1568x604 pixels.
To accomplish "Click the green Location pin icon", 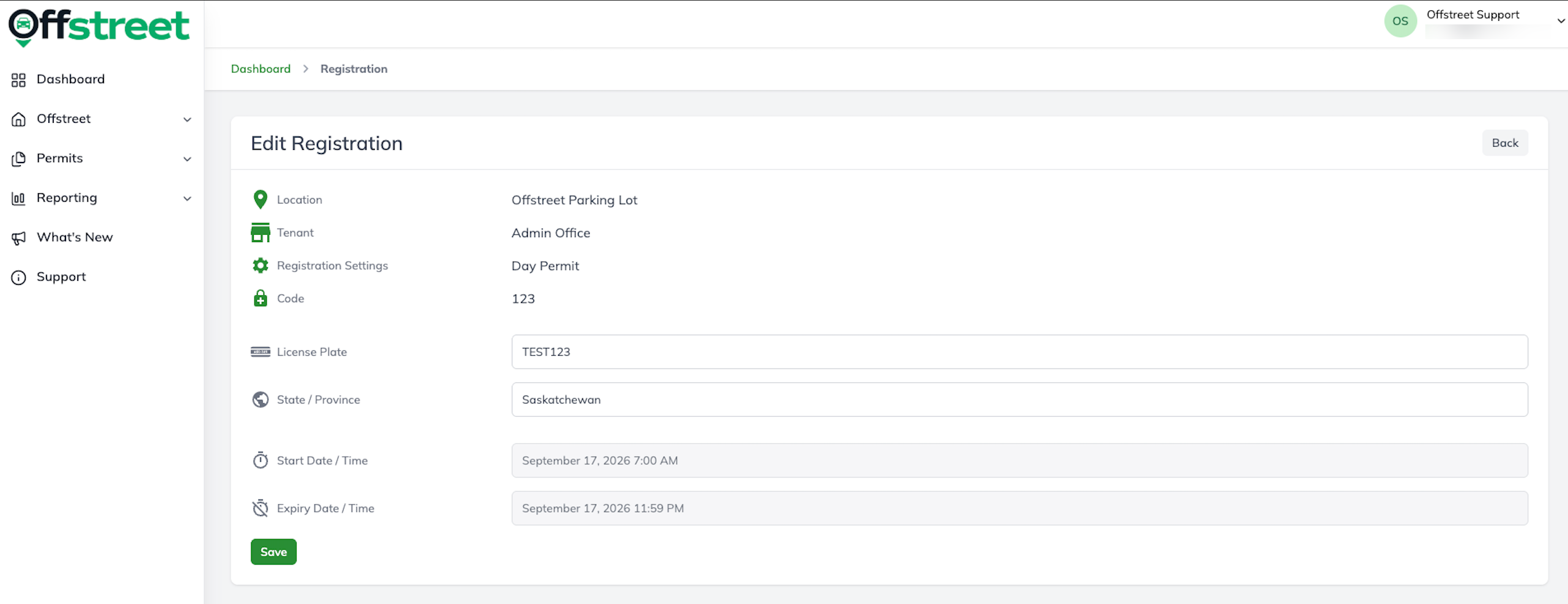I will tap(260, 199).
